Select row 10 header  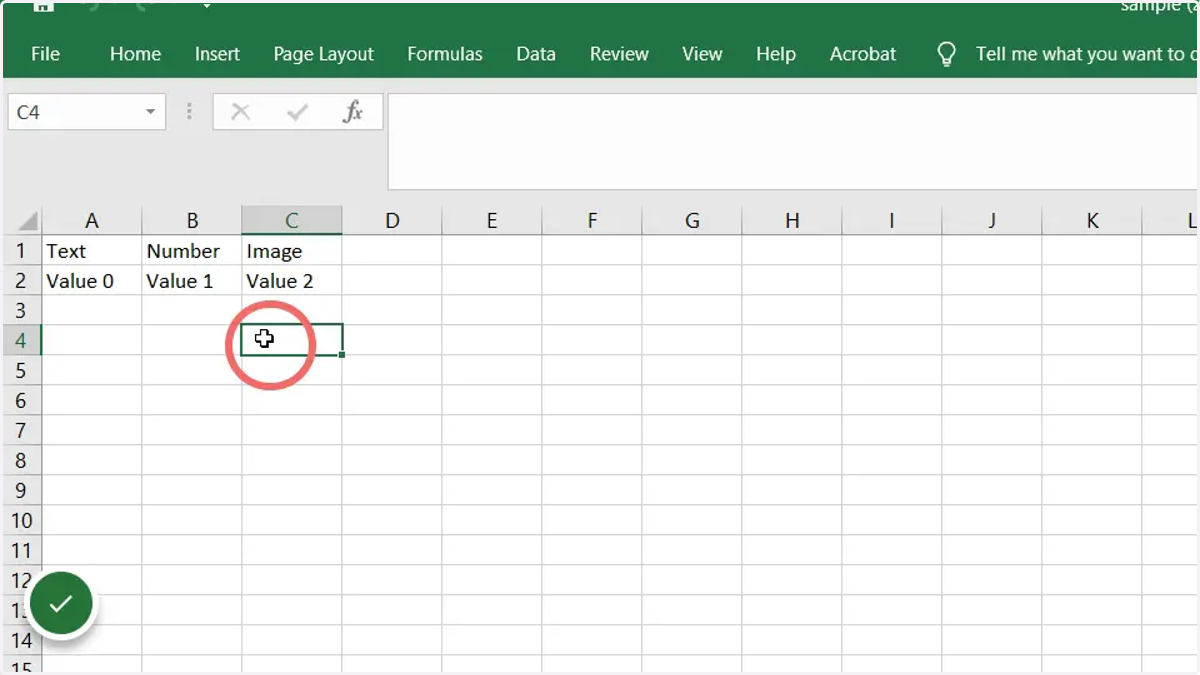(x=22, y=521)
